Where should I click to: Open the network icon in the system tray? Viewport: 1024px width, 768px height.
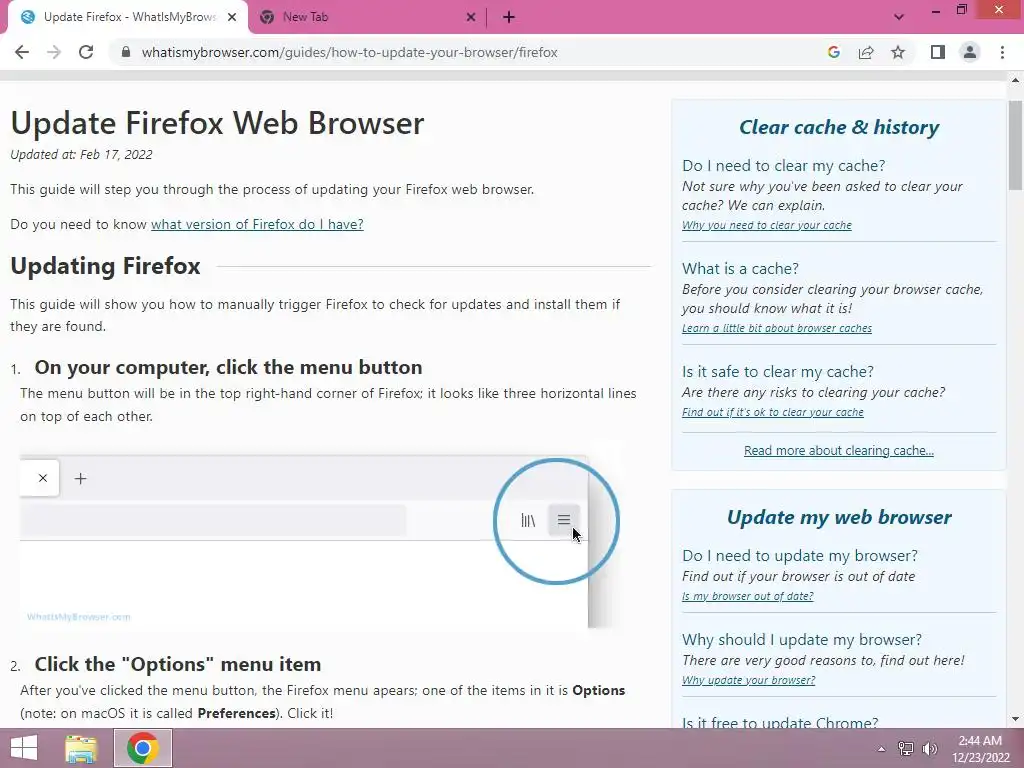point(905,749)
